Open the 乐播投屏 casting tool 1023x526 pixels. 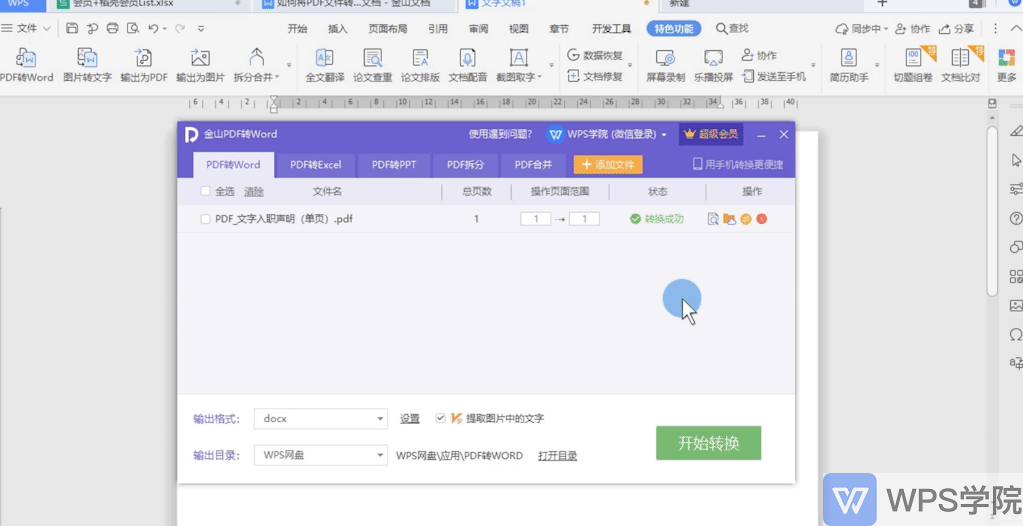pyautogui.click(x=713, y=65)
